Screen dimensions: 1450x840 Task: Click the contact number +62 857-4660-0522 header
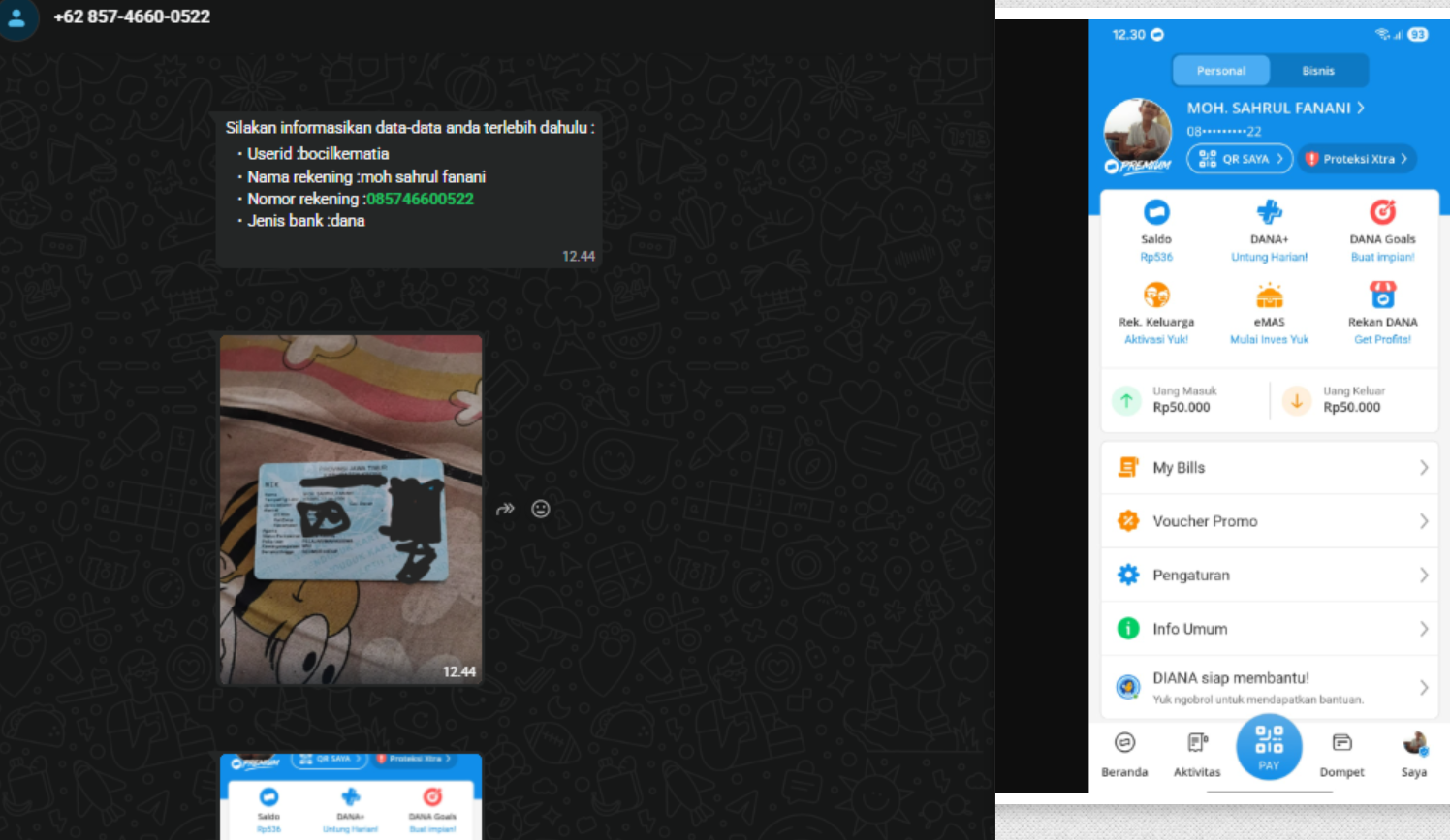pyautogui.click(x=132, y=16)
